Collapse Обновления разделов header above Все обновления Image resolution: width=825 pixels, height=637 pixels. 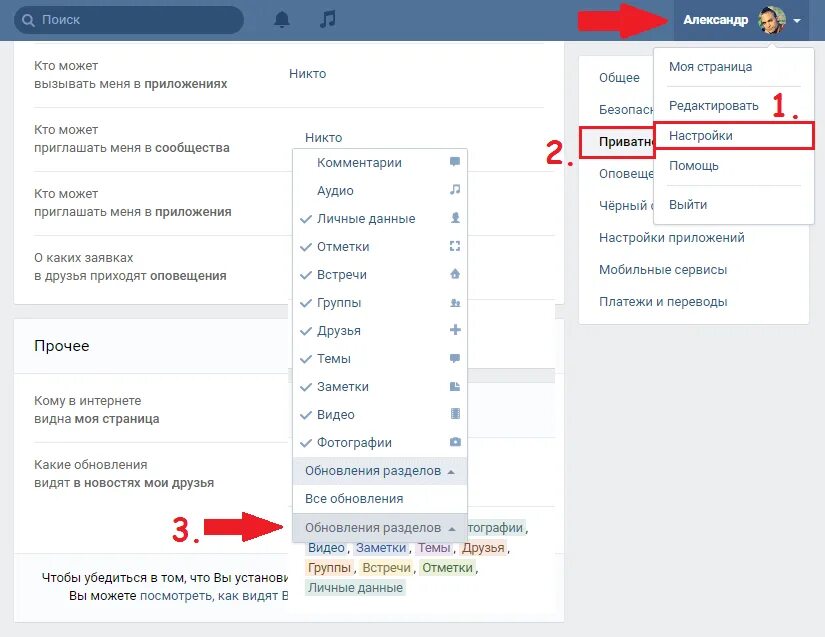pyautogui.click(x=379, y=471)
